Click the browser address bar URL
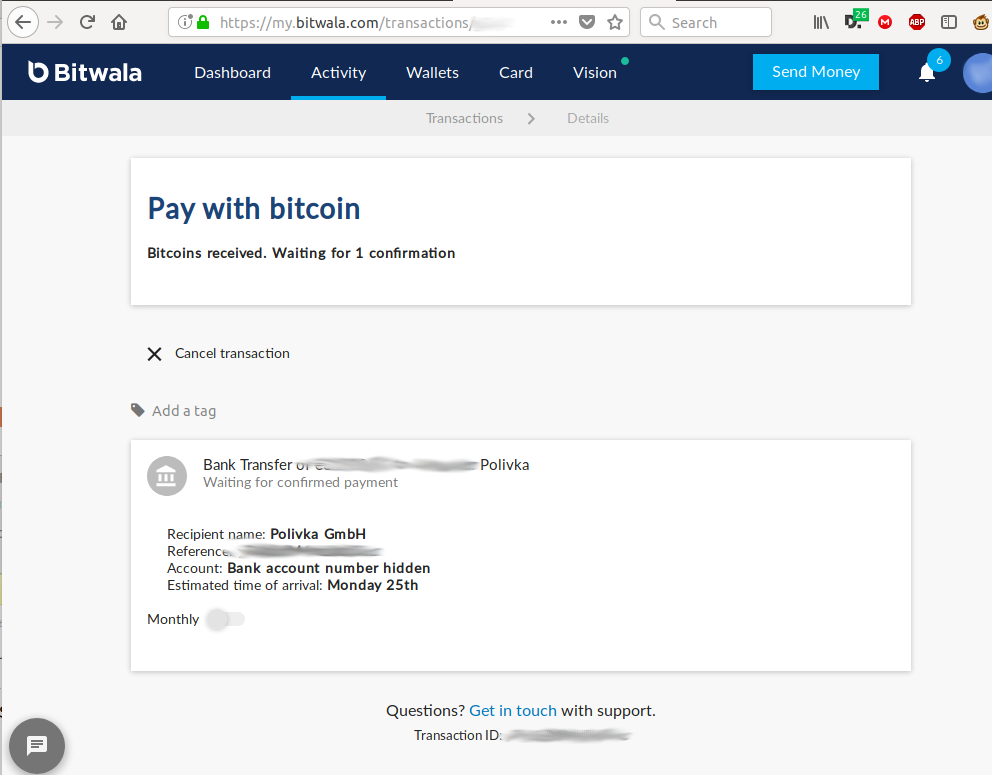 point(366,23)
